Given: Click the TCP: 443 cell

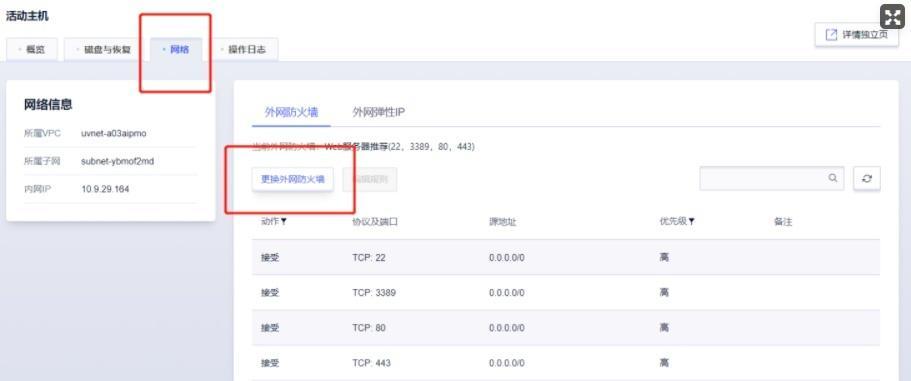Looking at the screenshot, I should tap(371, 364).
